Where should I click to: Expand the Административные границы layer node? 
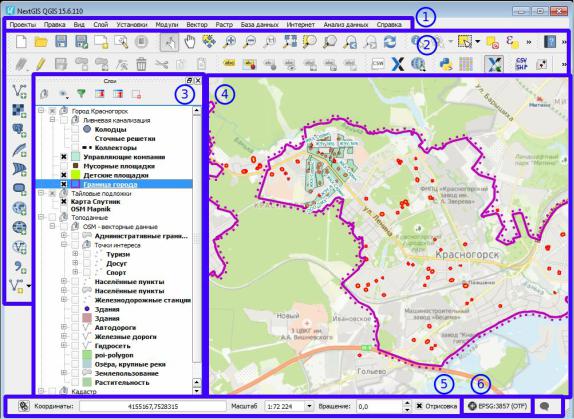coord(64,235)
